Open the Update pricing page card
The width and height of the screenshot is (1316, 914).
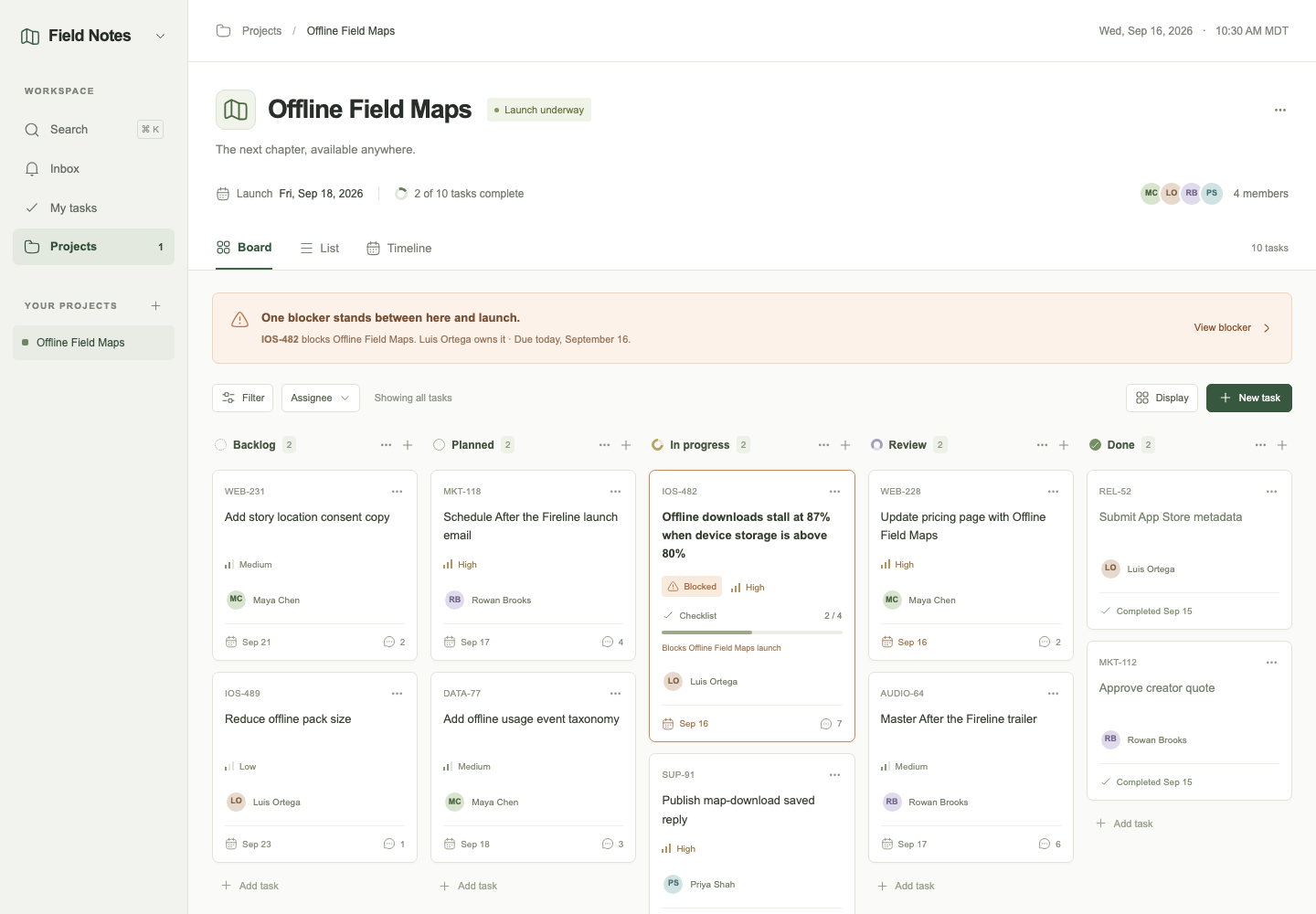pos(971,565)
